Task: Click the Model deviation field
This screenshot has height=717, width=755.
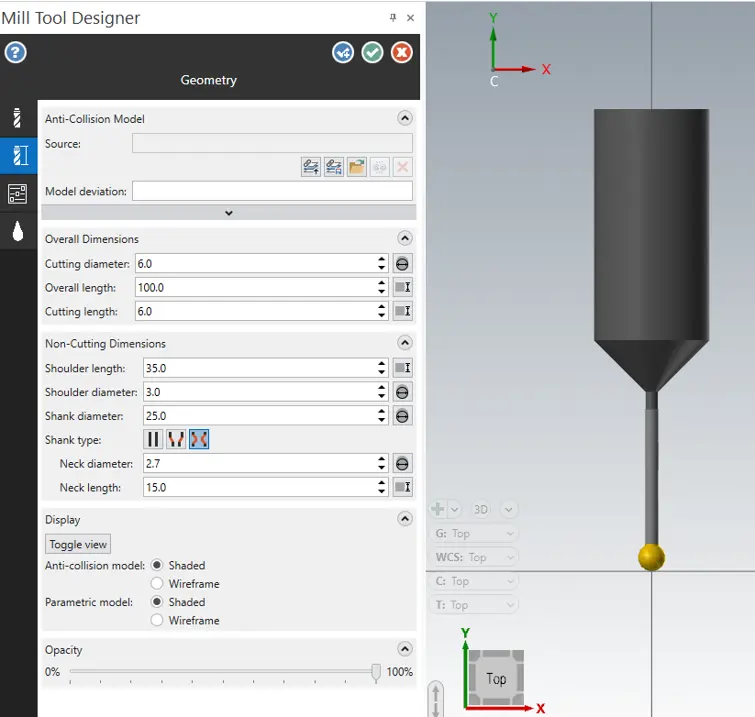Action: point(273,191)
